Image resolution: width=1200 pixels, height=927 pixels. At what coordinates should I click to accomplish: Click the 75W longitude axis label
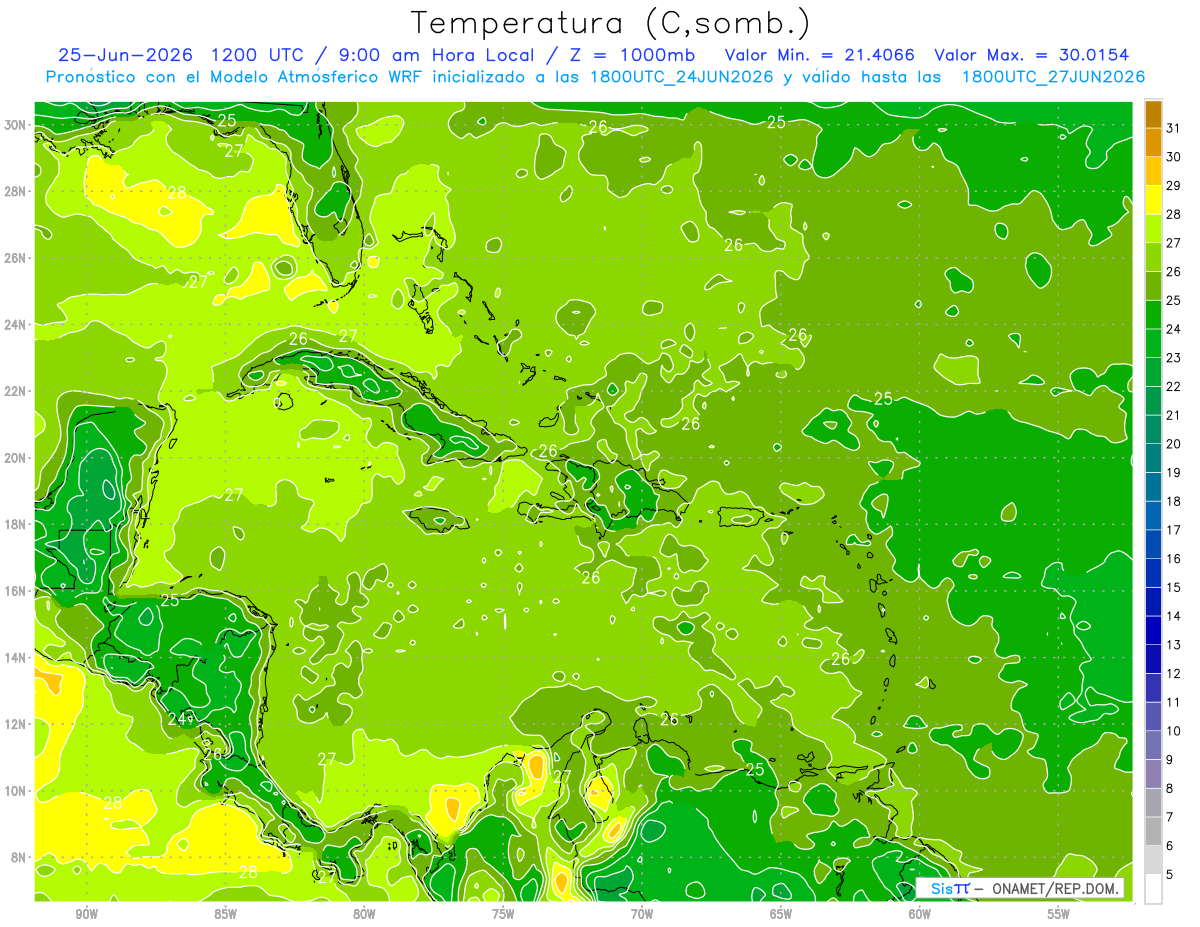coord(503,915)
